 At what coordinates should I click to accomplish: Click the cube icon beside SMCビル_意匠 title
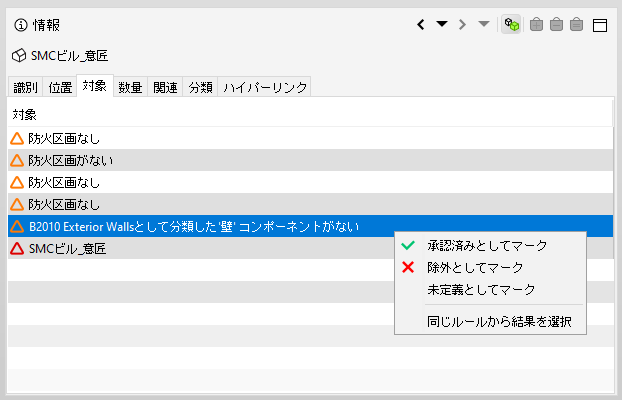19,56
